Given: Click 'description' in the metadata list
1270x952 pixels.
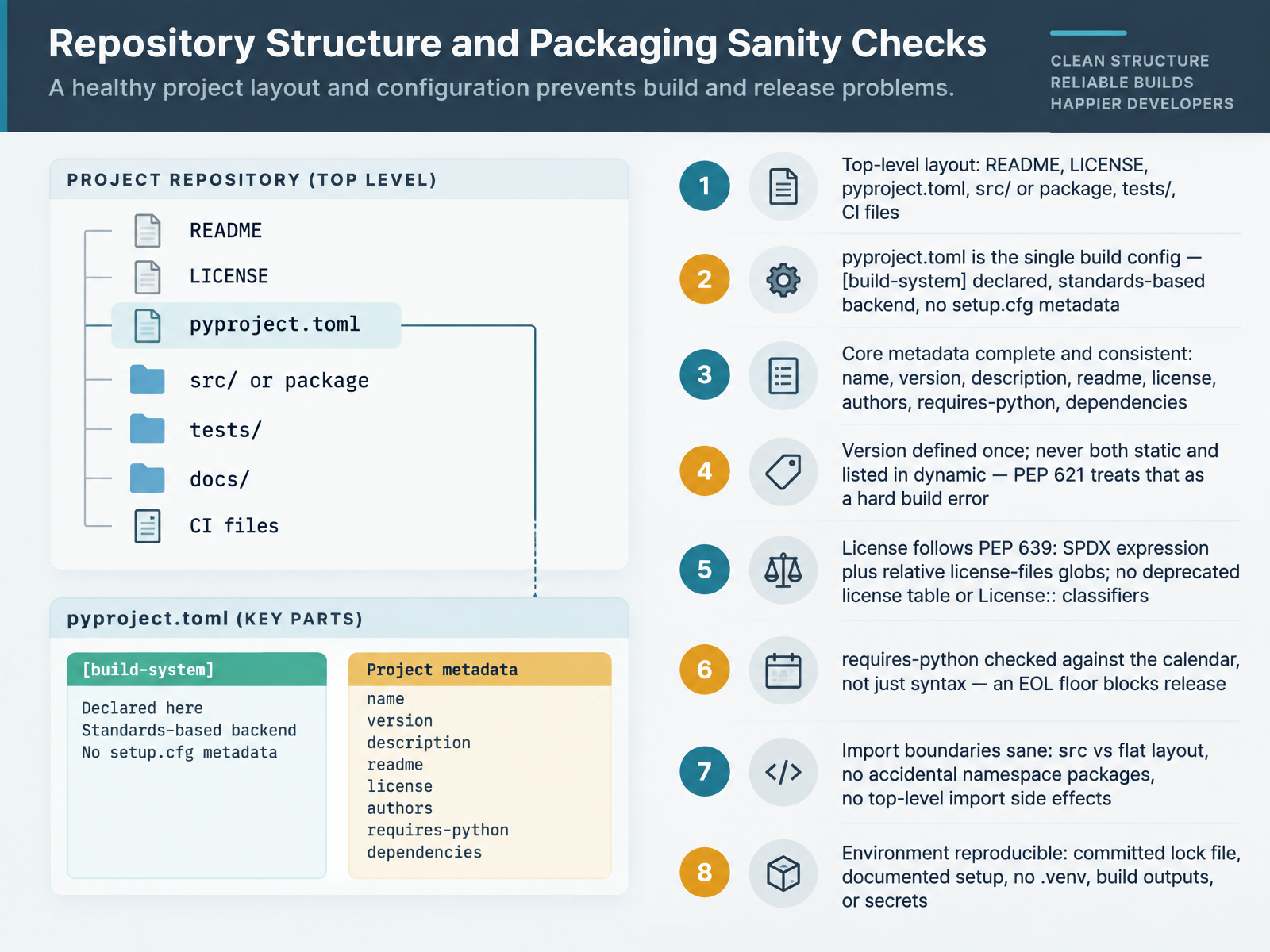Looking at the screenshot, I should tap(418, 743).
